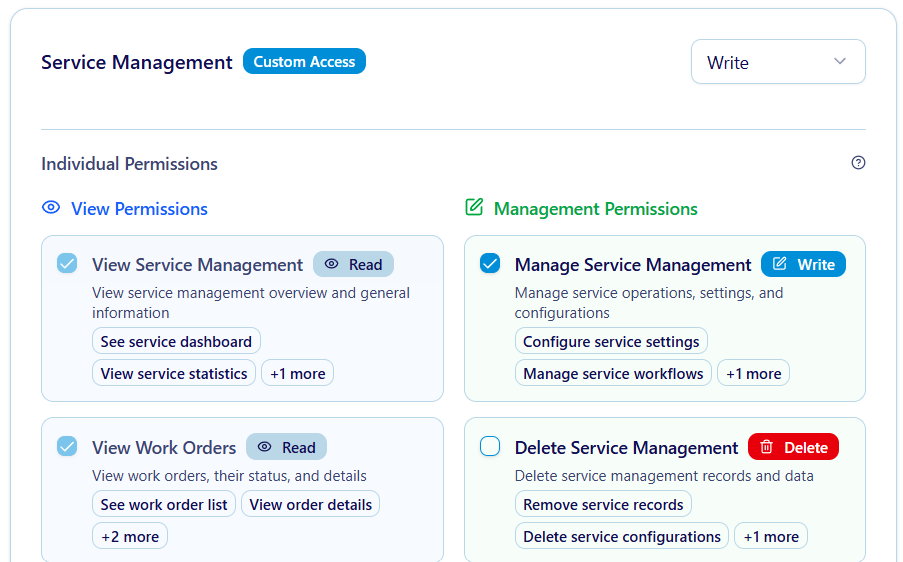
Task: Click the View order details tag
Action: pyautogui.click(x=310, y=505)
